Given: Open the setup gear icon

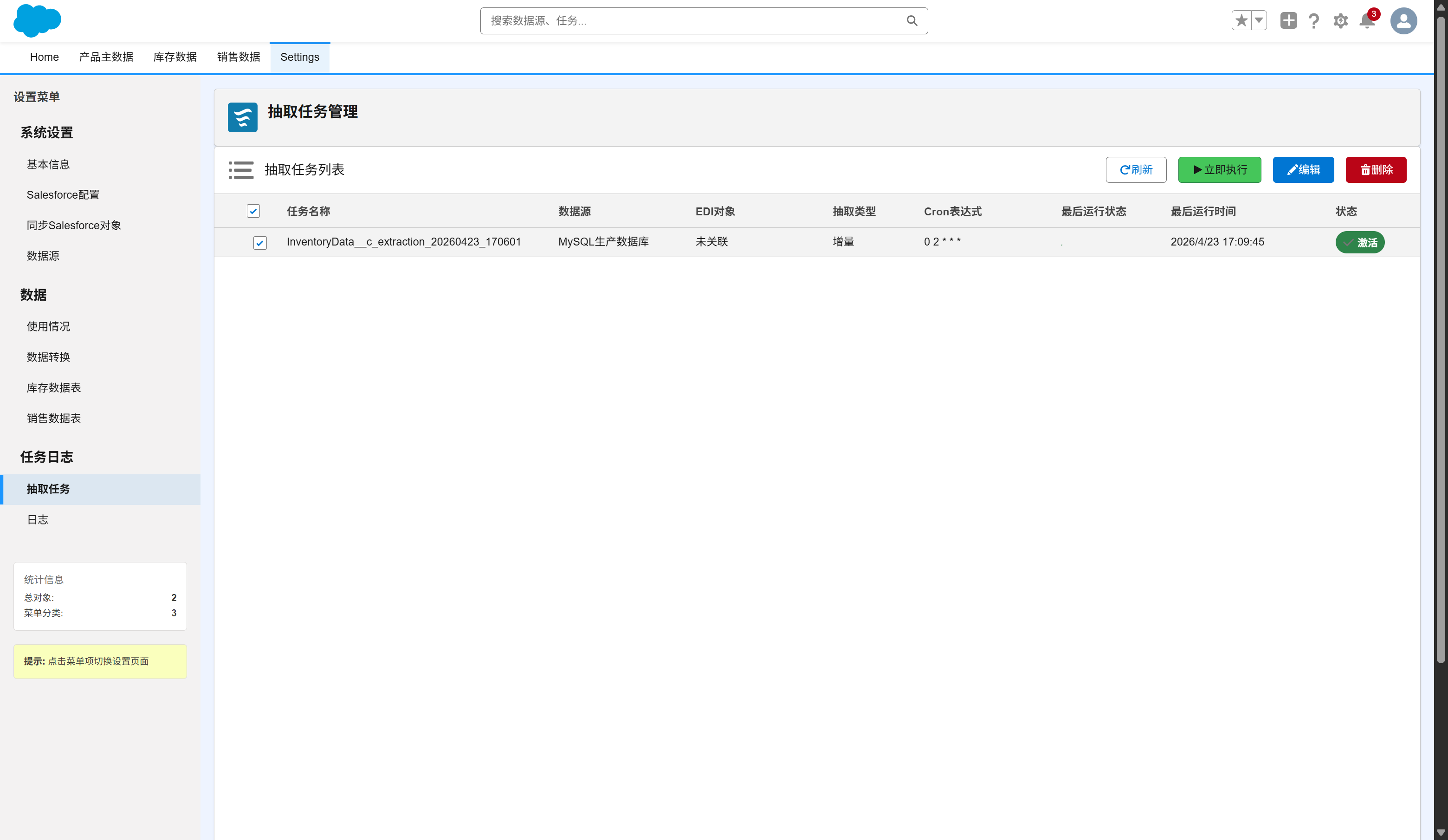Looking at the screenshot, I should click(x=1340, y=21).
